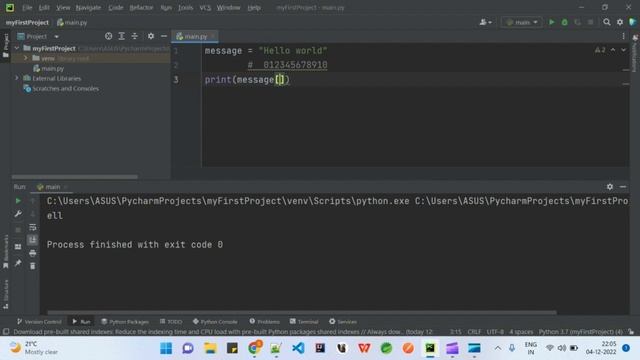Open Version Control tool window
This screenshot has height=360, width=640.
click(39, 322)
